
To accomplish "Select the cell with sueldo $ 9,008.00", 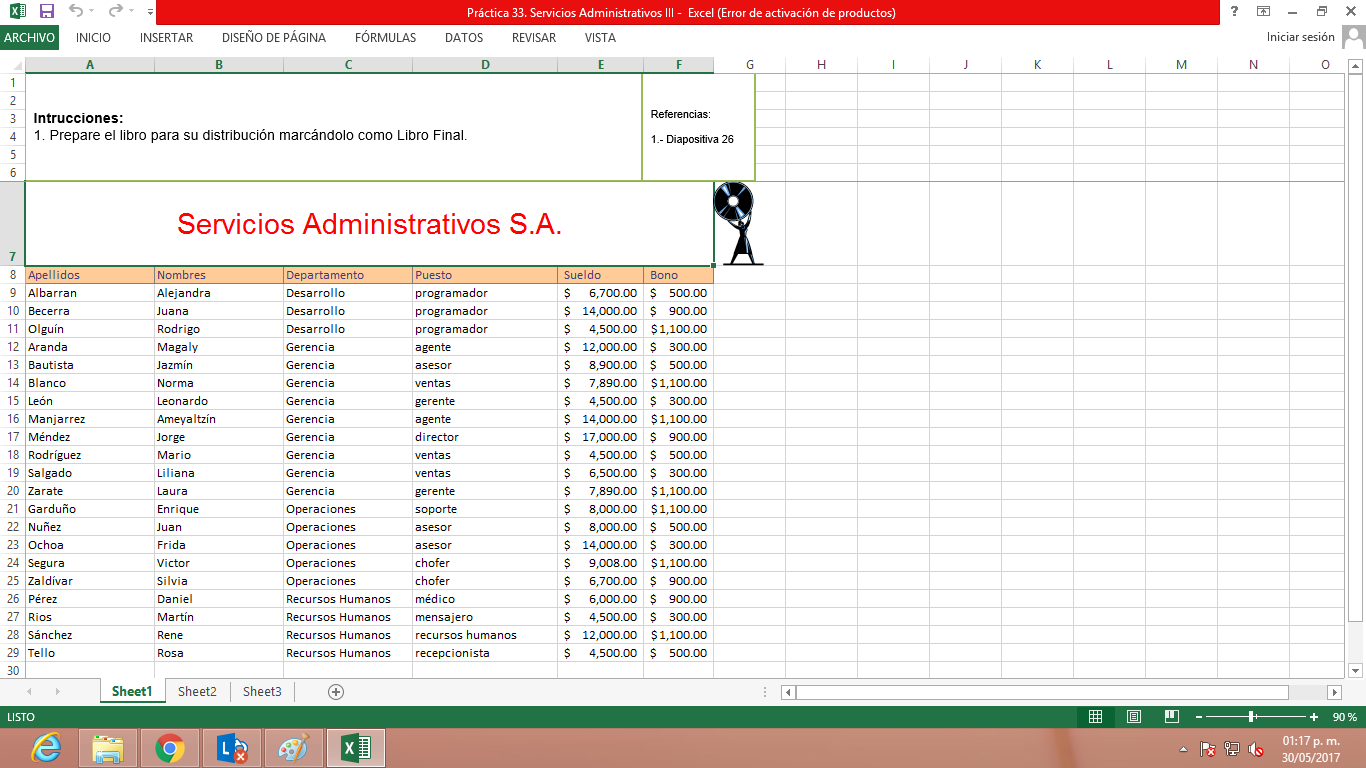I will point(600,563).
